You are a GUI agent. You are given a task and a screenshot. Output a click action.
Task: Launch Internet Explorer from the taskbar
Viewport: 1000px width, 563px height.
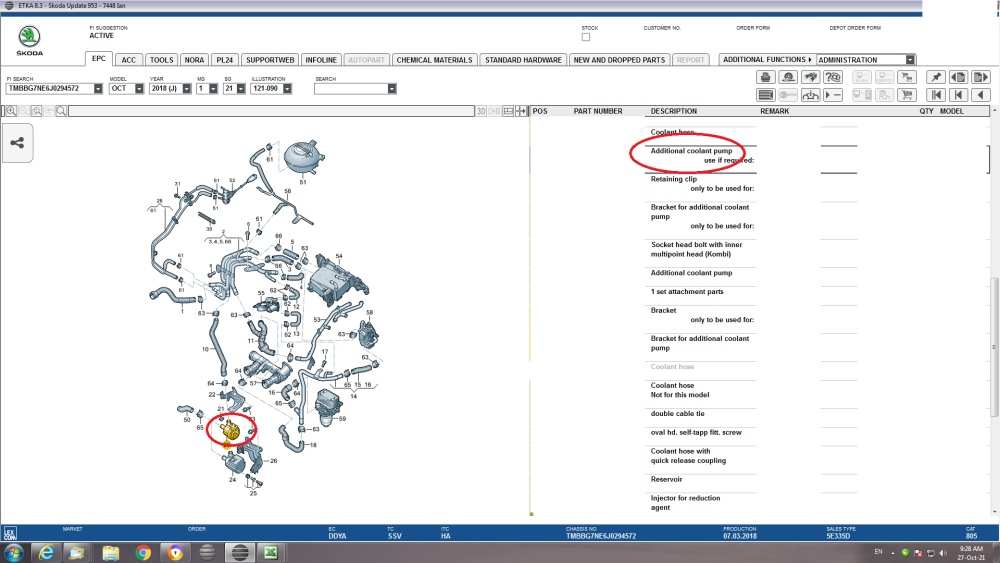[46, 552]
